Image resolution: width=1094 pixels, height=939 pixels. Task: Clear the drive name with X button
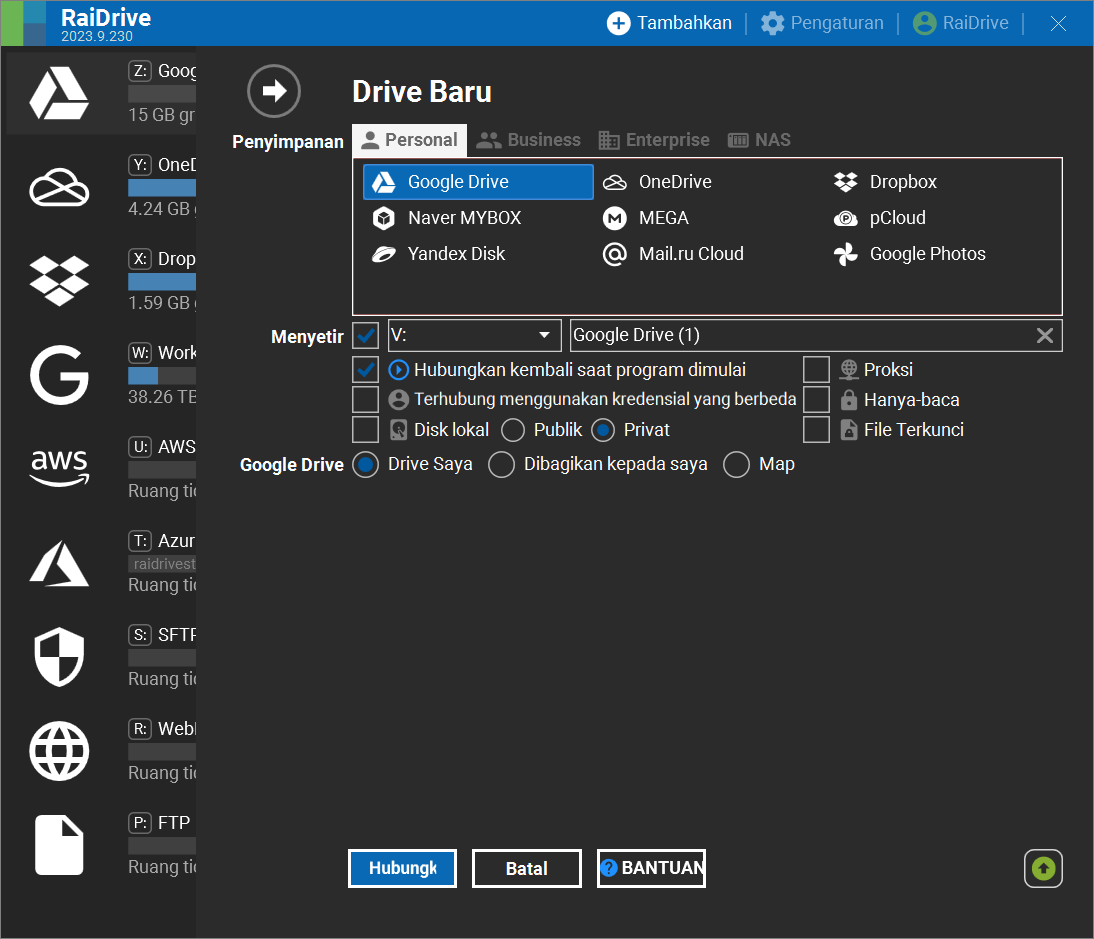point(1044,336)
